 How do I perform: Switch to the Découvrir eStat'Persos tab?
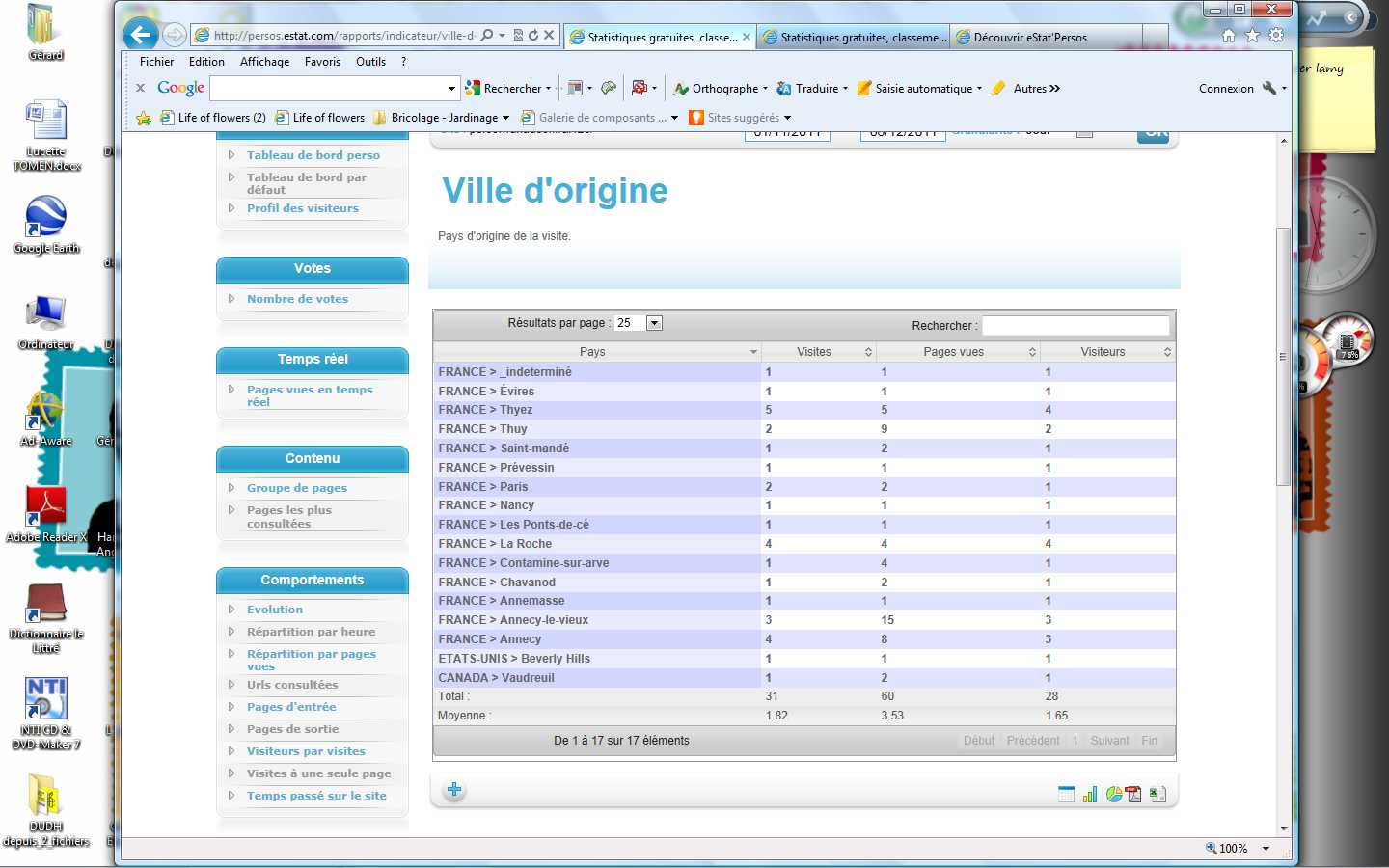point(1029,38)
